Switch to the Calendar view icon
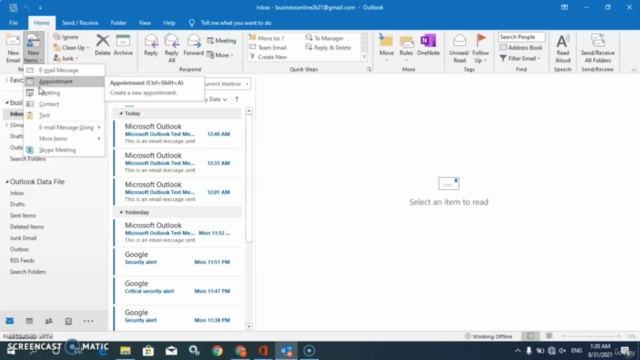The height and width of the screenshot is (360, 640). 29,321
